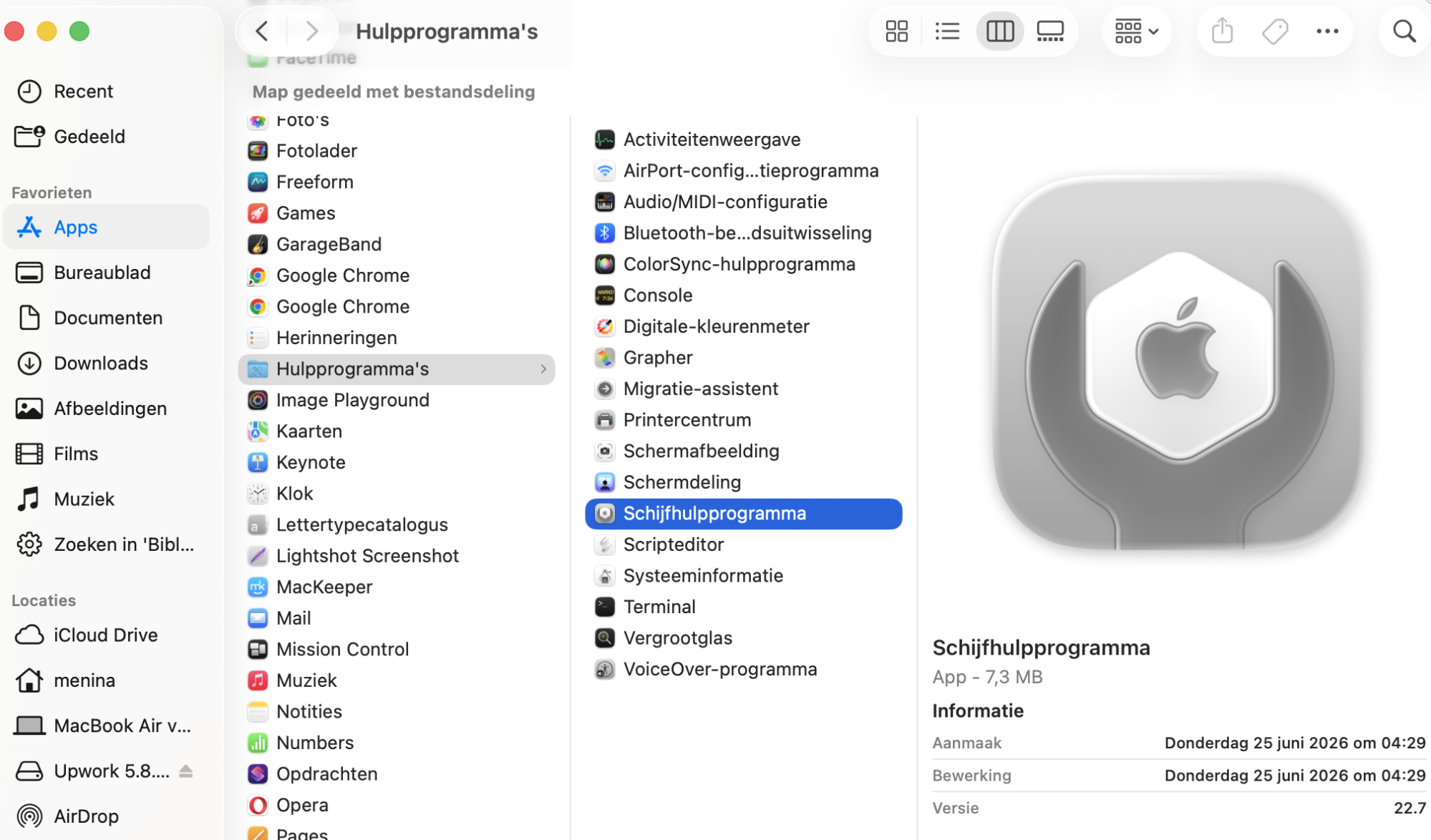
Task: Open Films in the sidebar
Action: point(107,453)
